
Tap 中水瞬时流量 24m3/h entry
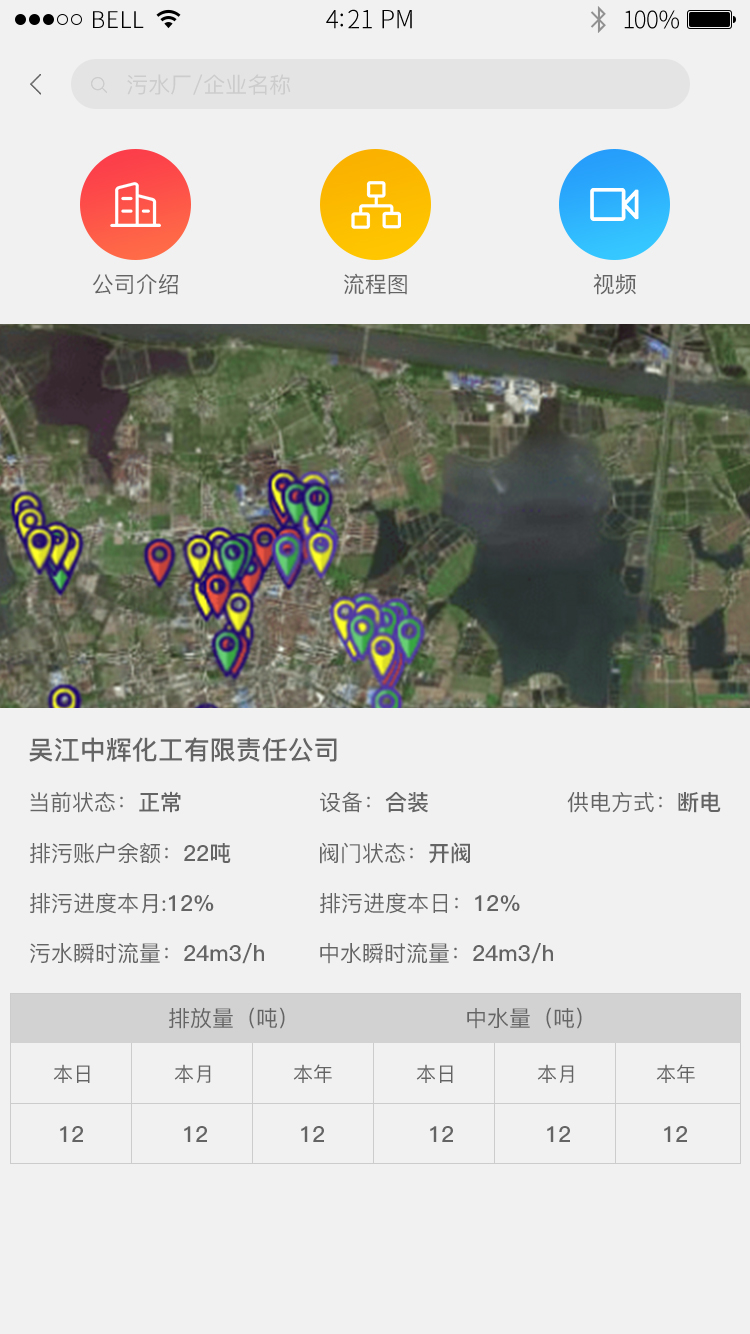point(437,953)
